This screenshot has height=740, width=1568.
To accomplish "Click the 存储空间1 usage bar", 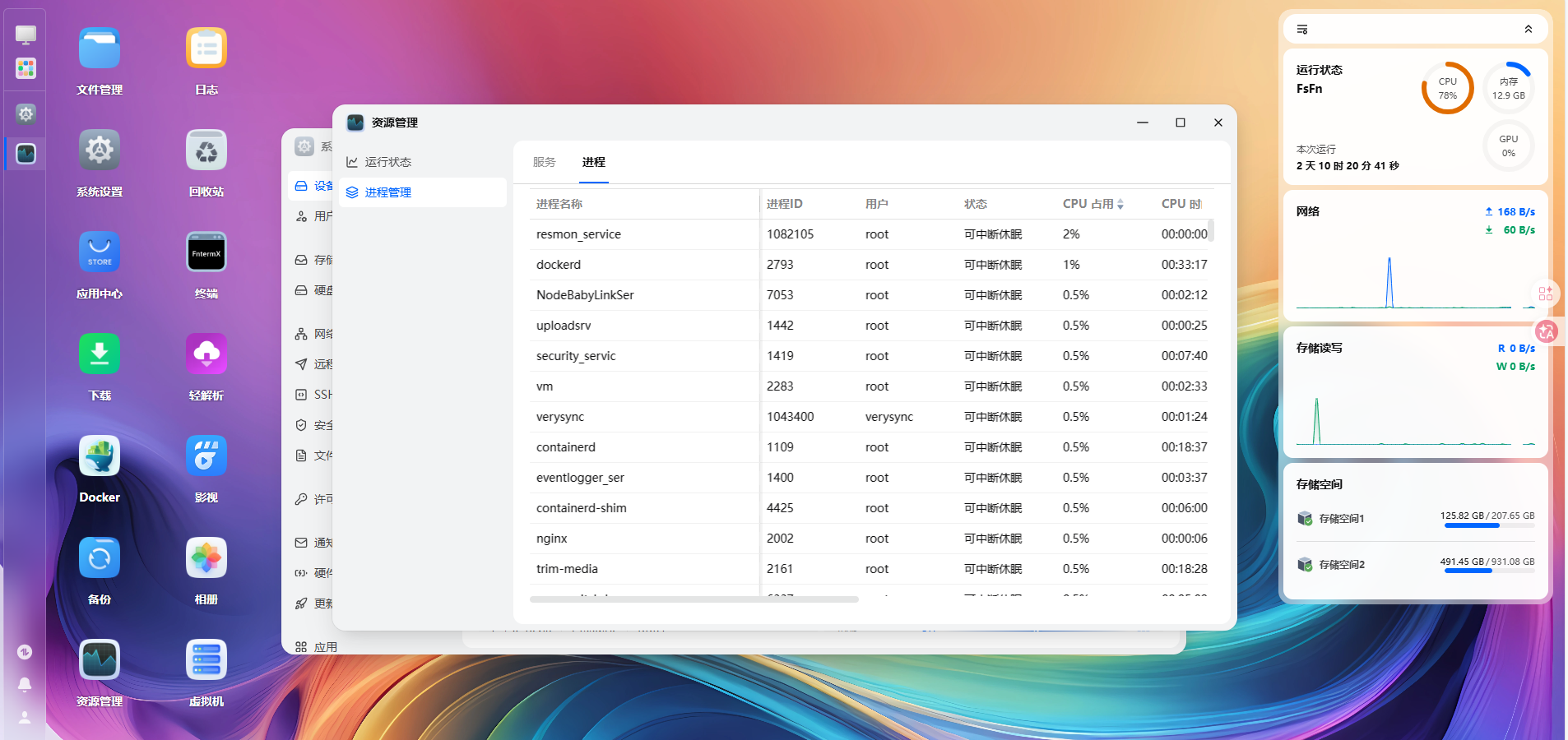I will 1488,525.
